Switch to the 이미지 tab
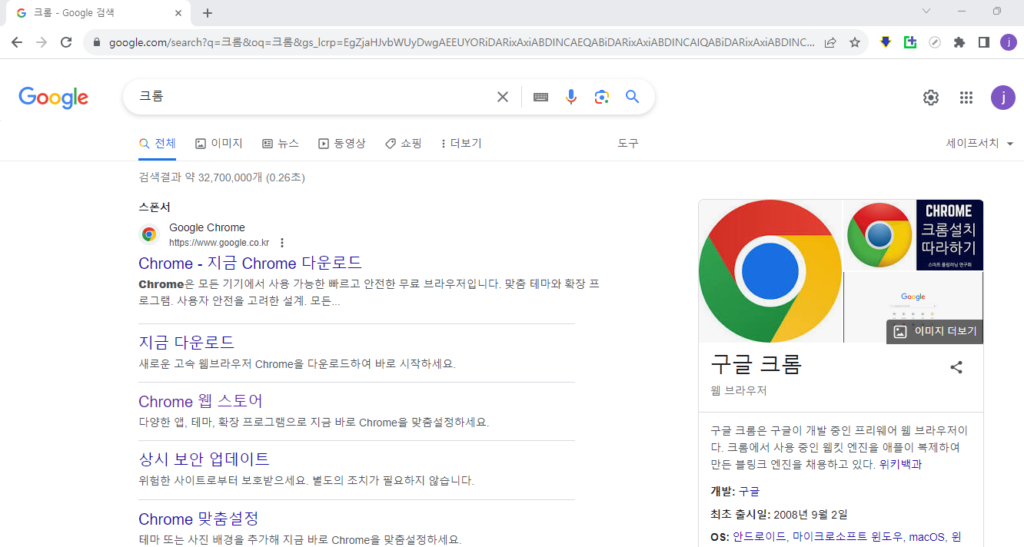Viewport: 1024px width, 547px height. (x=219, y=144)
